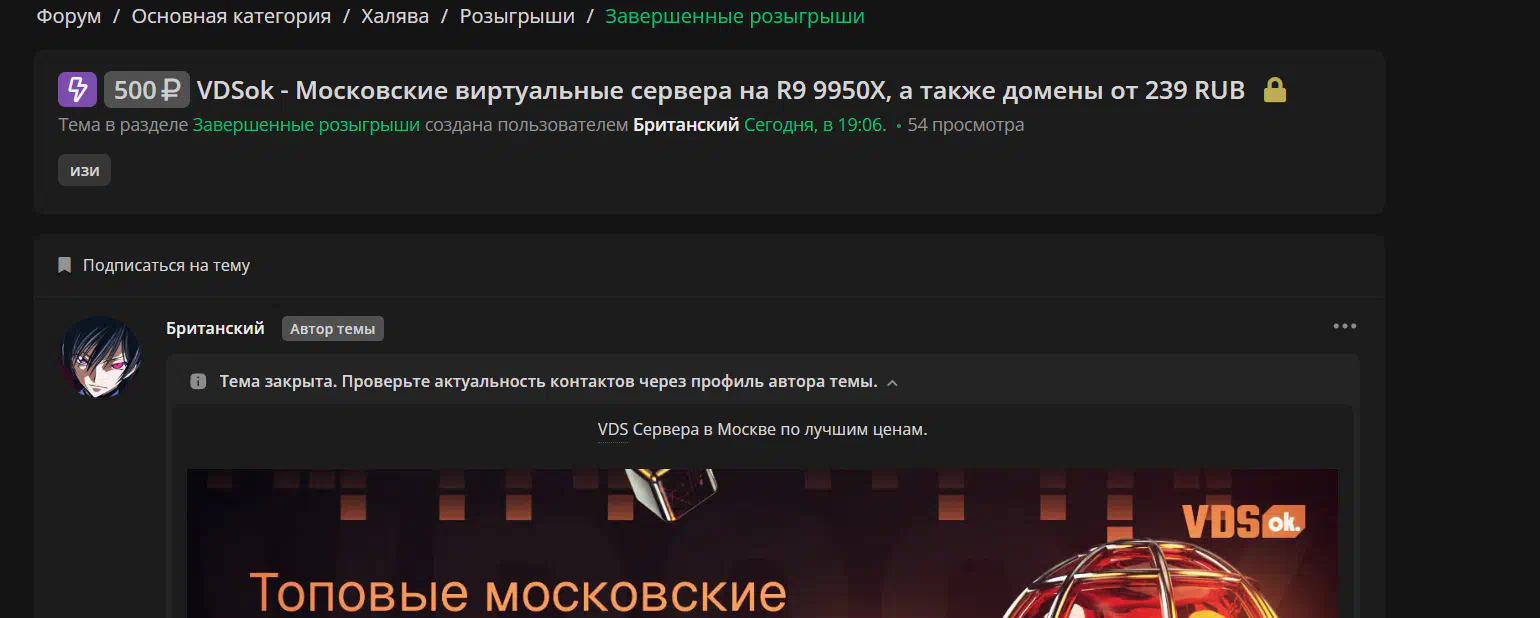Collapse the 'Тема закрыта' notice chevron

click(x=892, y=382)
